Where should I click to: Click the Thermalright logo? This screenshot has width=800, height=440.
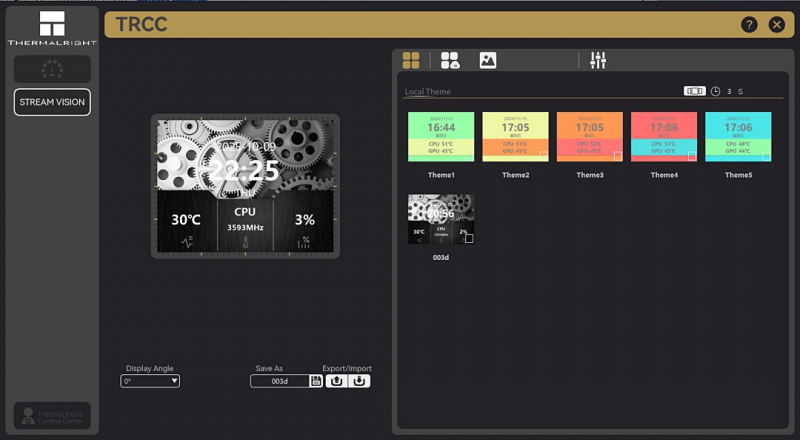tap(51, 30)
